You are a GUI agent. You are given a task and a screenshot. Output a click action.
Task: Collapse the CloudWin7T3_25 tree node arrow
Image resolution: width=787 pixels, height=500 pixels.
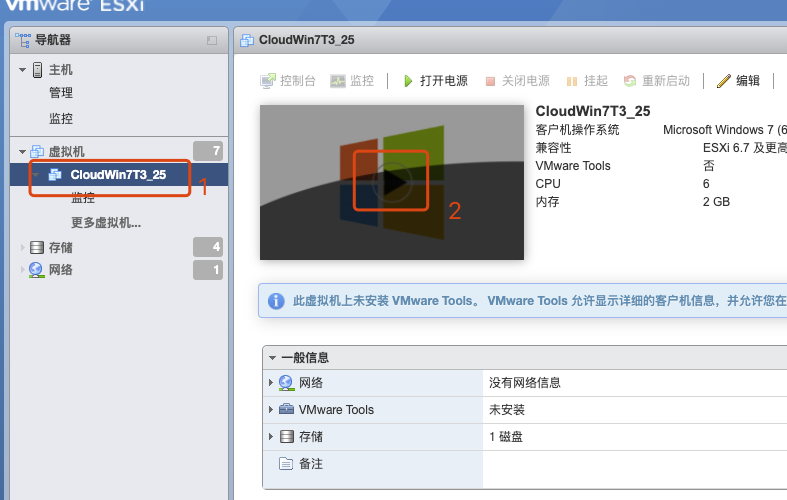[x=36, y=175]
